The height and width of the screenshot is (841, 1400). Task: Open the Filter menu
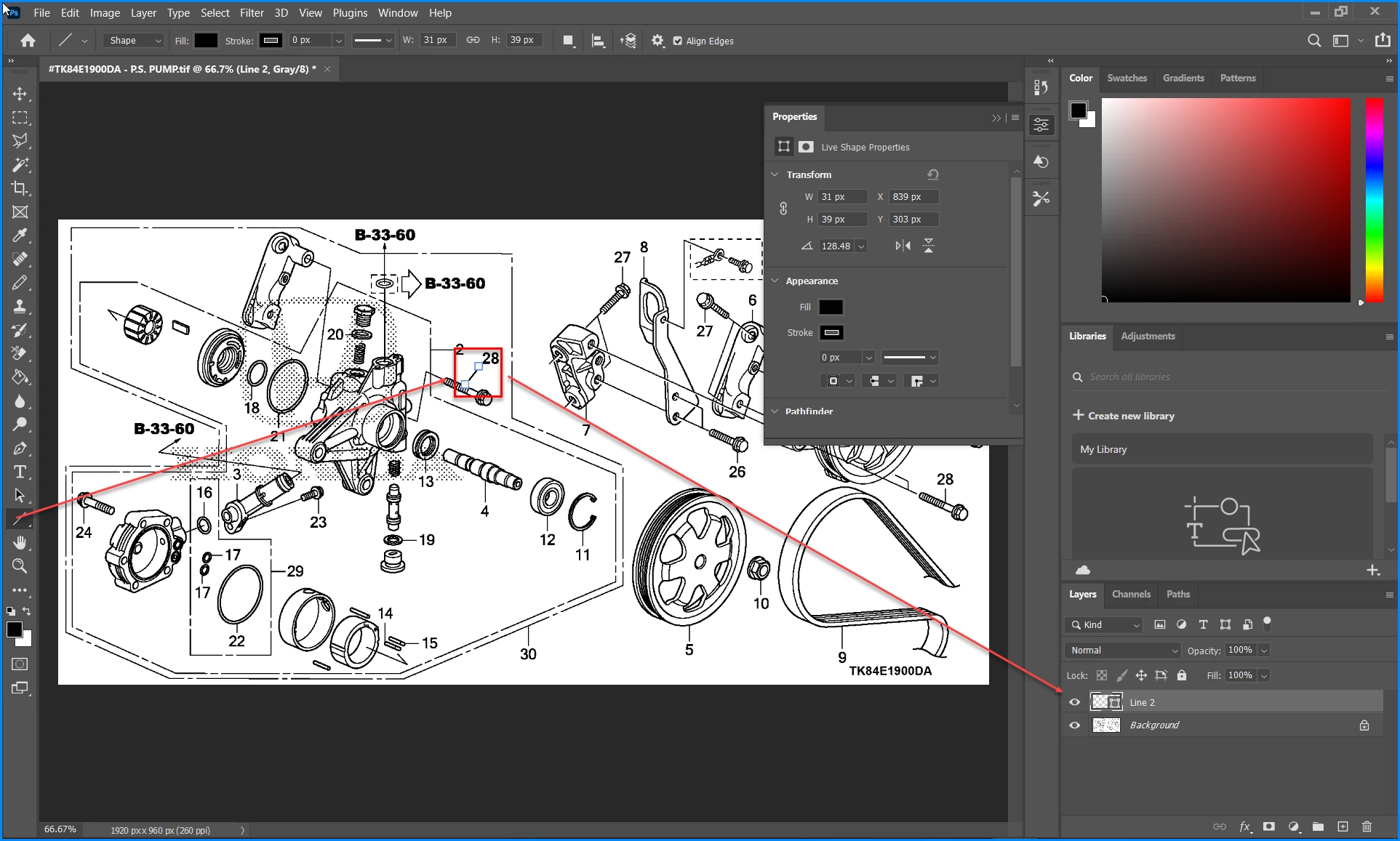click(x=252, y=12)
